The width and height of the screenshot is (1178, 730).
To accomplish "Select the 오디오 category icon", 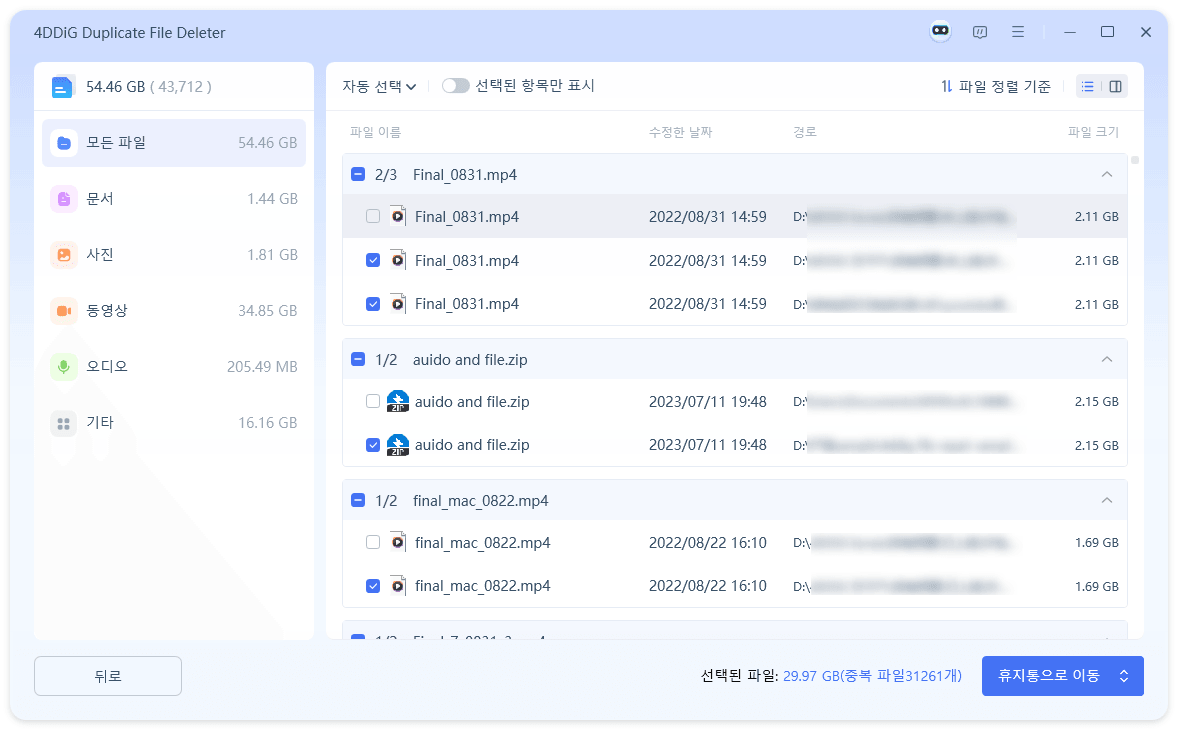I will 63,366.
